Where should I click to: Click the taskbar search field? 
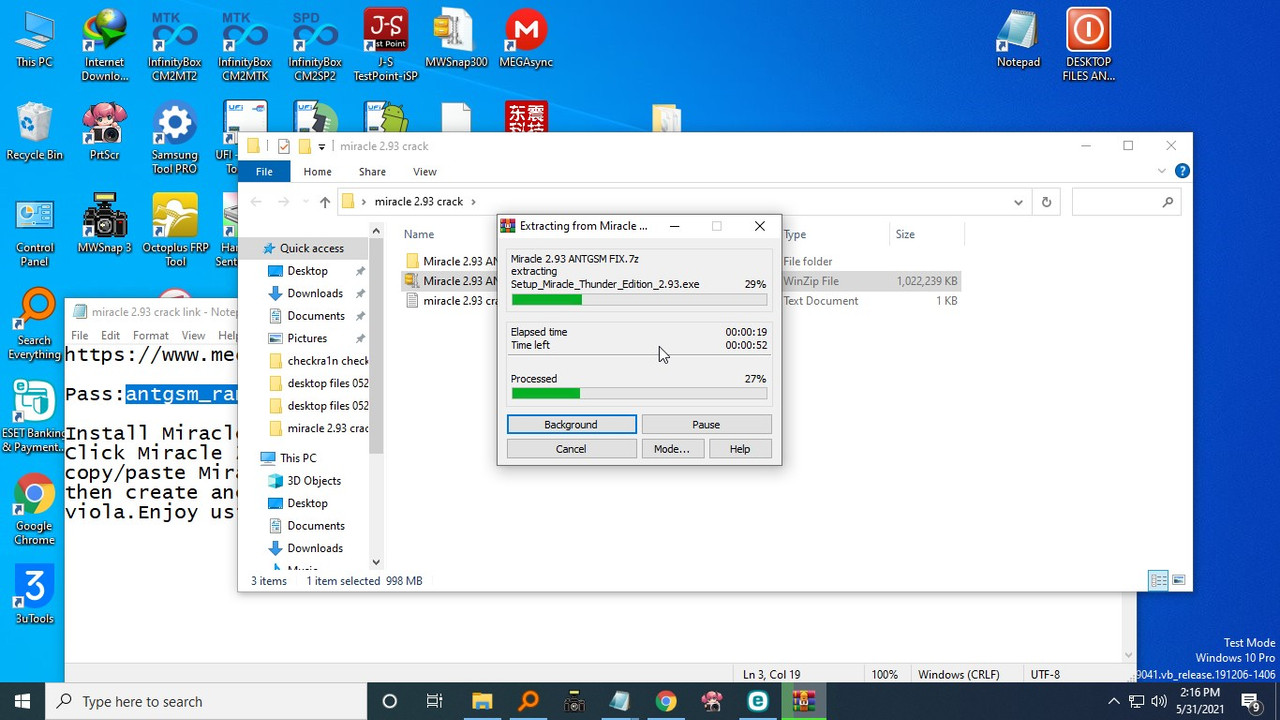coord(207,702)
